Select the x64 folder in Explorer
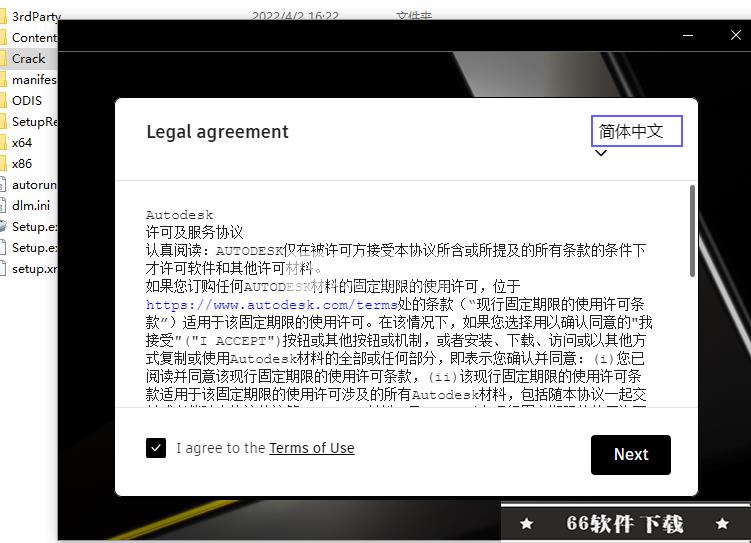751x543 pixels. 22,143
